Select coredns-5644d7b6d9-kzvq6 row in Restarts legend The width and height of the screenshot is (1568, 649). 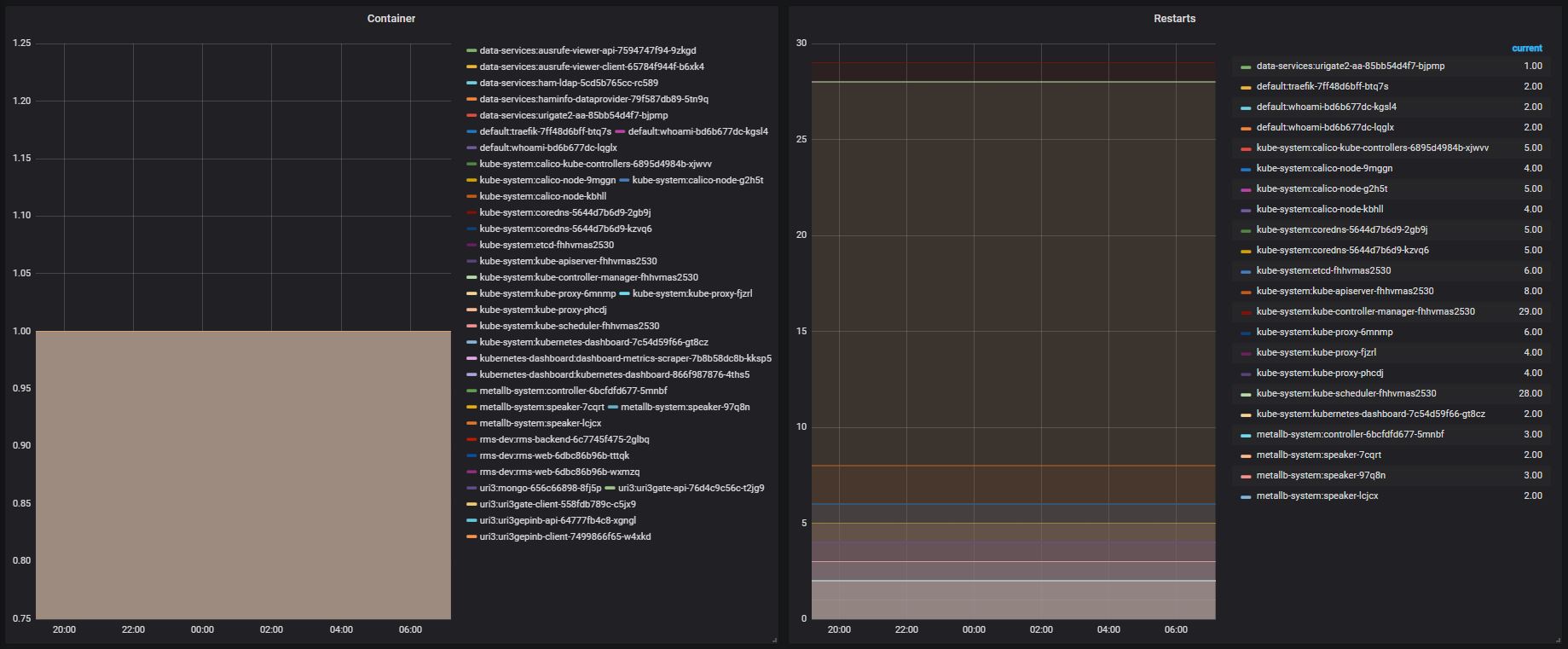coord(1392,251)
